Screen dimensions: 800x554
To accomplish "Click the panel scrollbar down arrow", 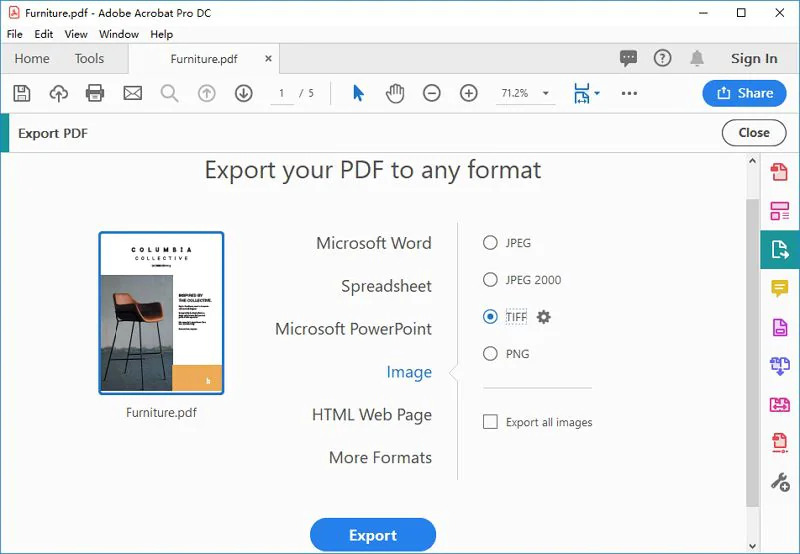I will point(752,546).
